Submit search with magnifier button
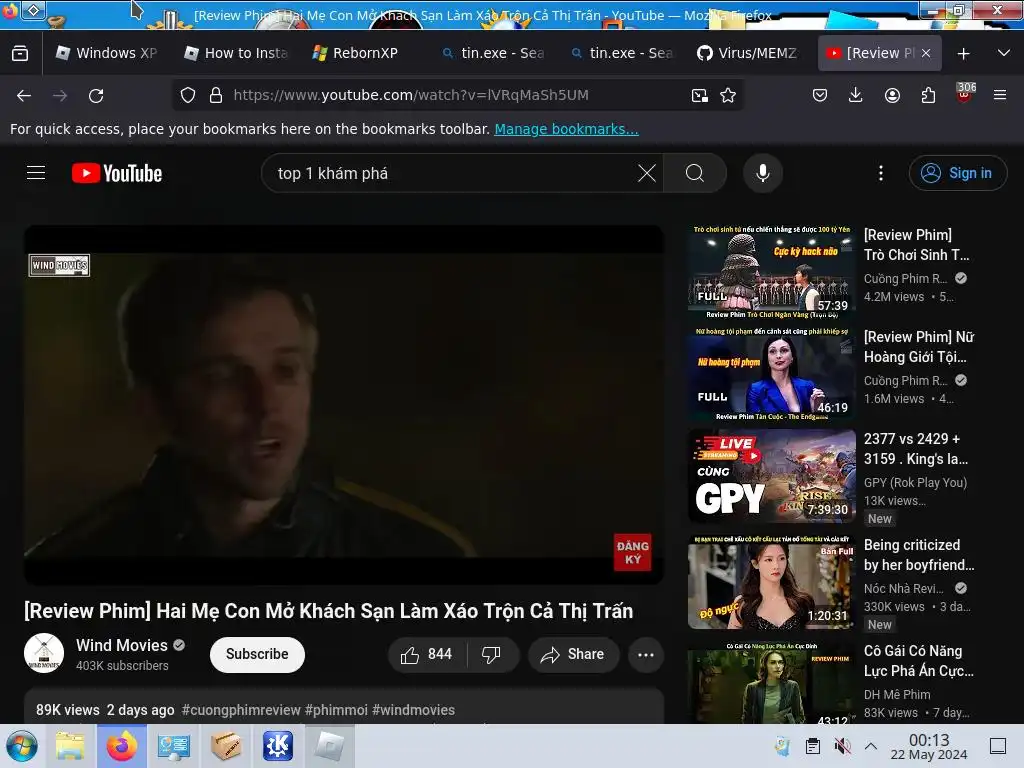The width and height of the screenshot is (1024, 768). 695,173
